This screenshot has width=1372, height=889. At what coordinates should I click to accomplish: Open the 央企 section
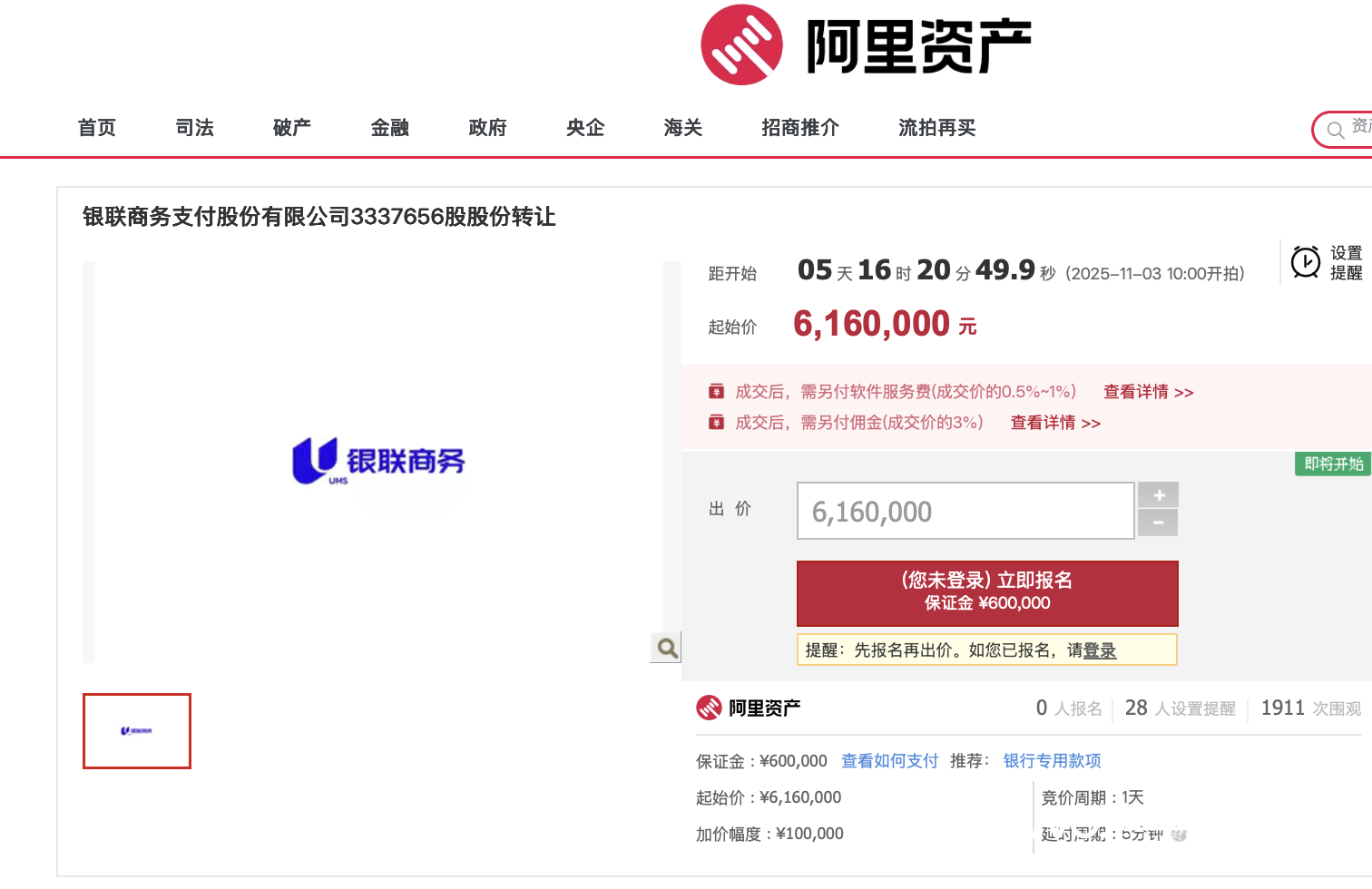click(584, 128)
